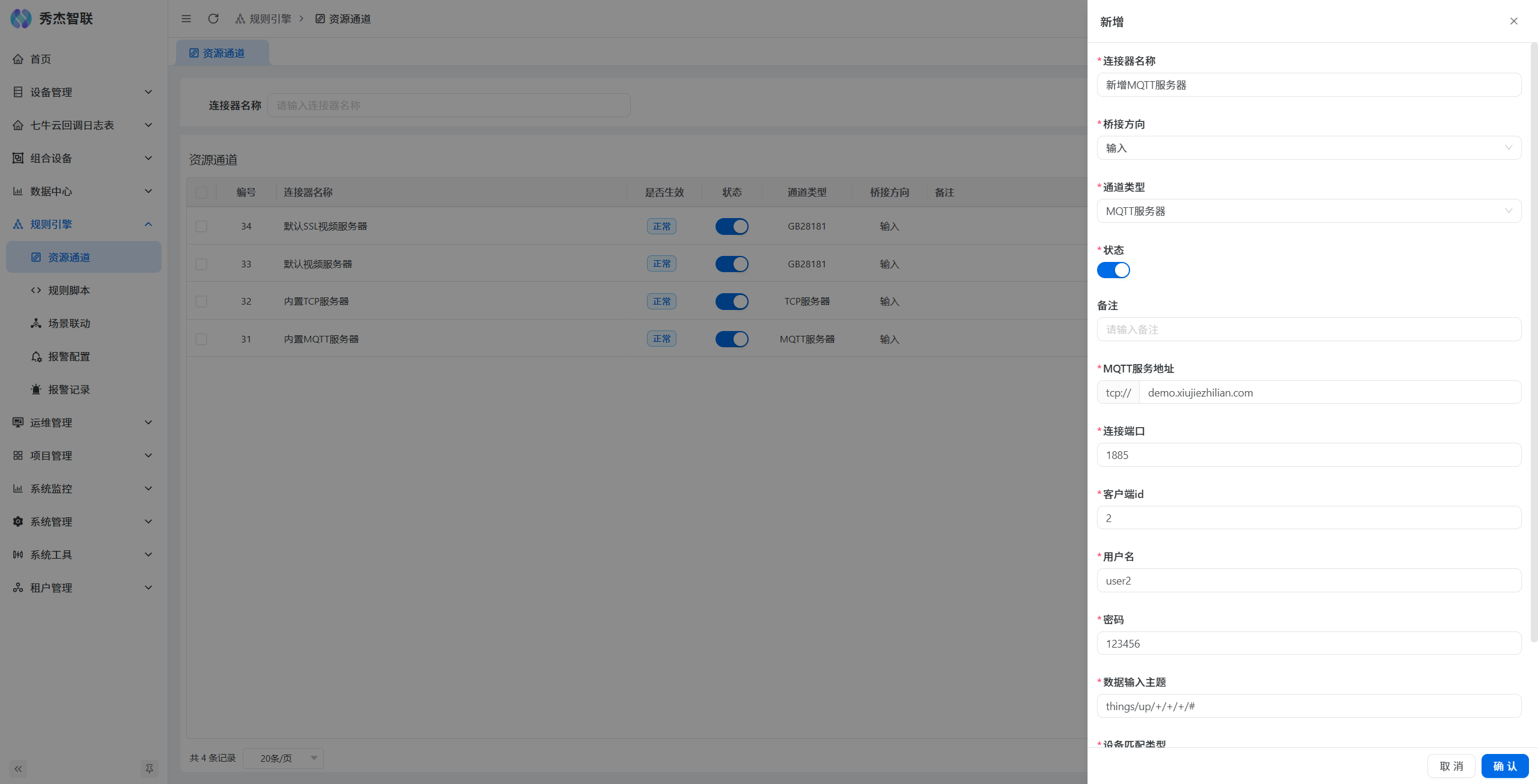The width and height of the screenshot is (1538, 784).
Task: Toggle the 状态 switch in the form
Action: (x=1113, y=270)
